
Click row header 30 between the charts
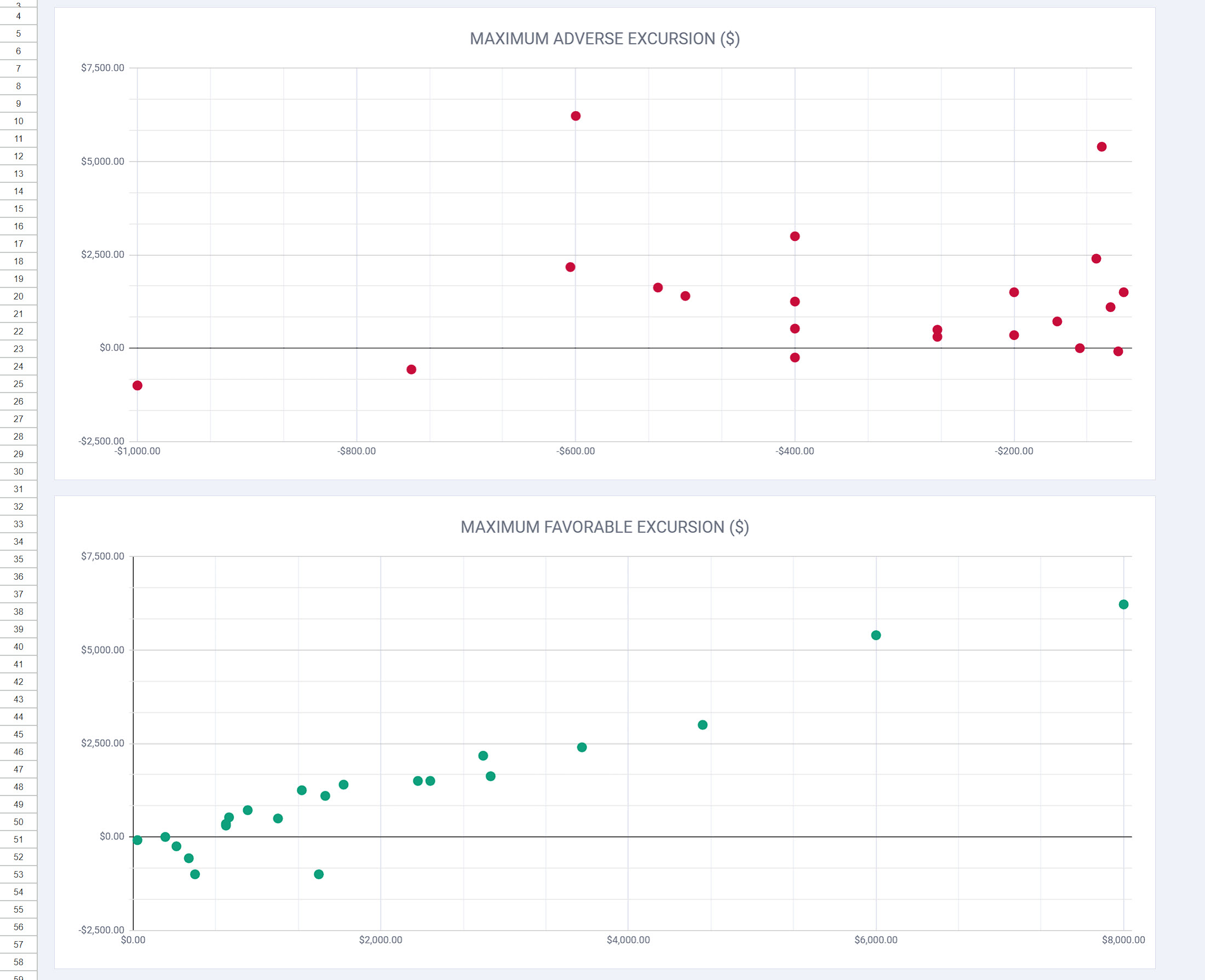(x=19, y=471)
